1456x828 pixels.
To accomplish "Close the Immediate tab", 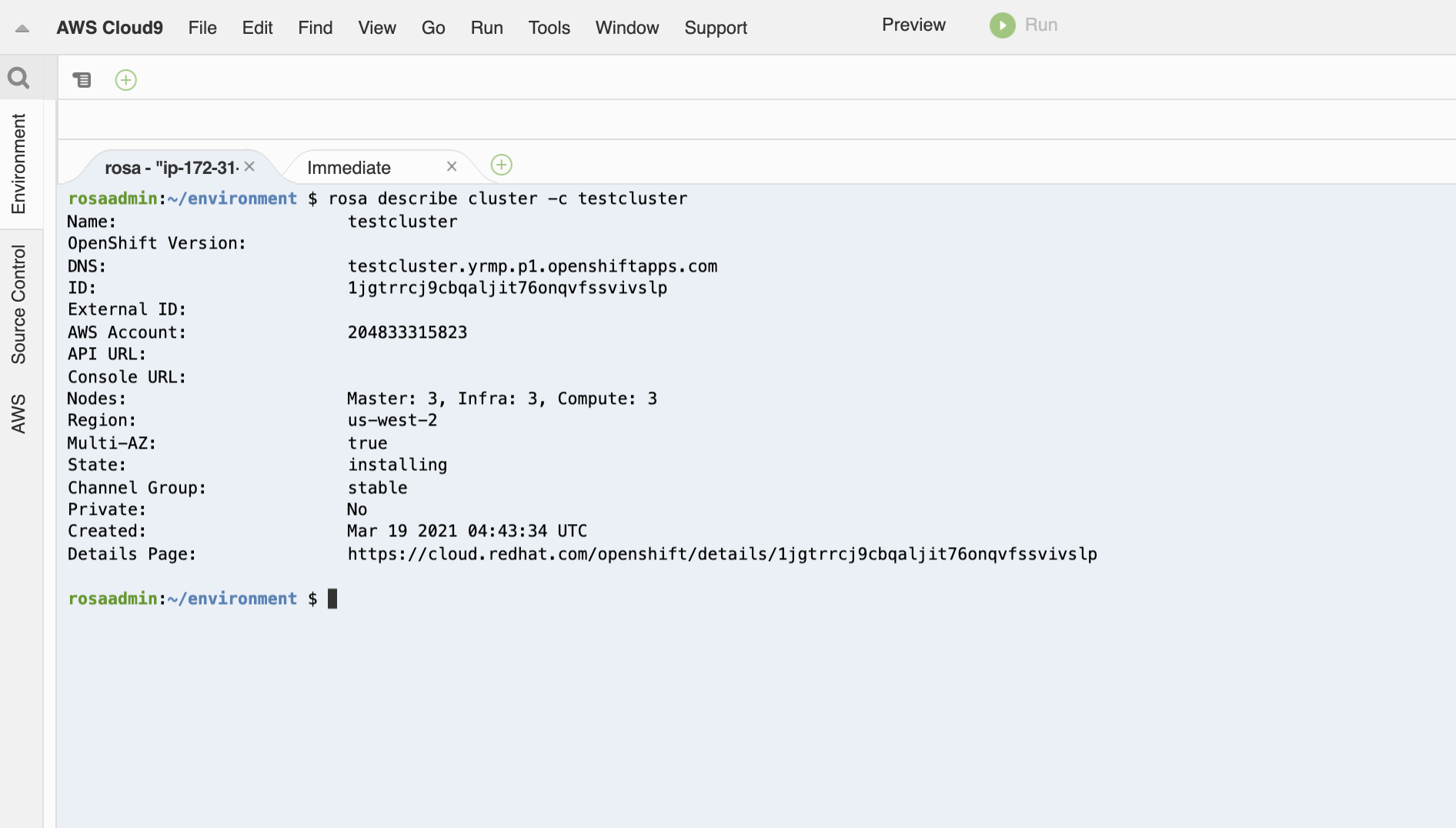I will (452, 166).
